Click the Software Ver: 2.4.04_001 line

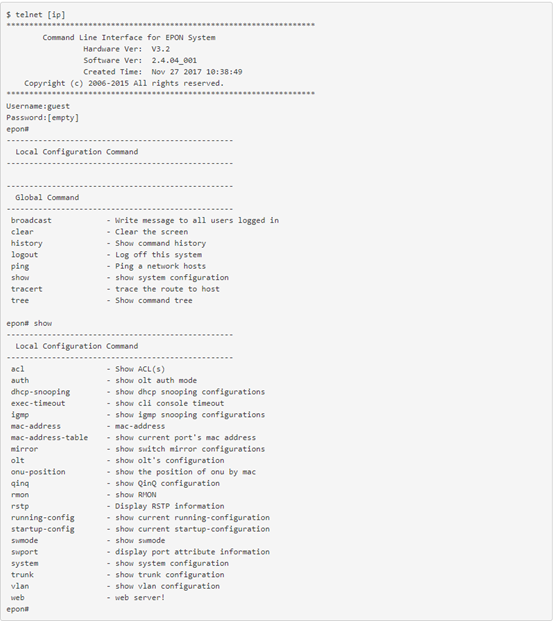[140, 61]
